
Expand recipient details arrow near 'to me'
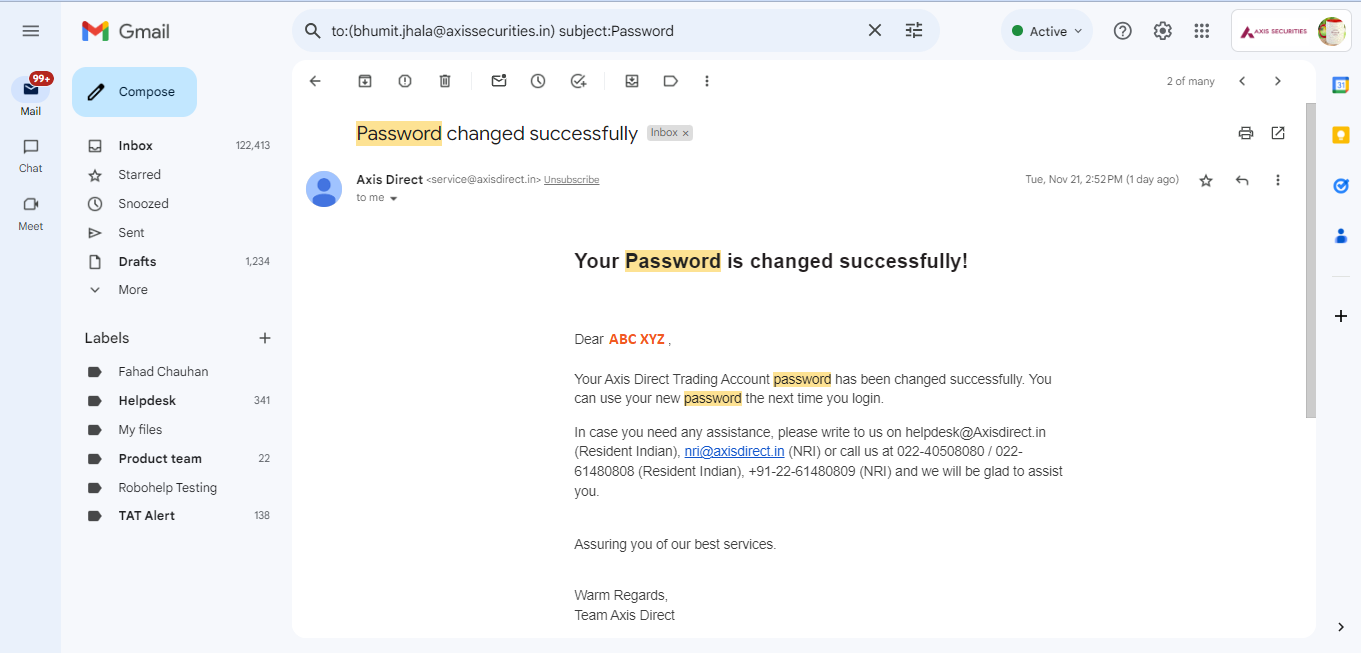[394, 198]
